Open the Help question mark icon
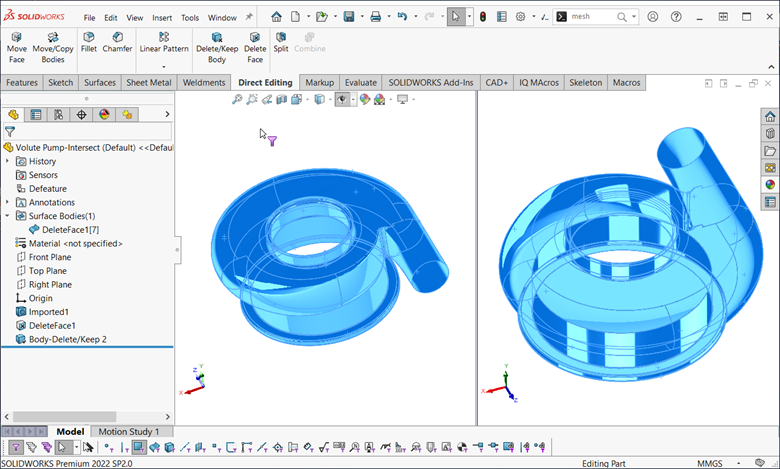 (x=676, y=17)
